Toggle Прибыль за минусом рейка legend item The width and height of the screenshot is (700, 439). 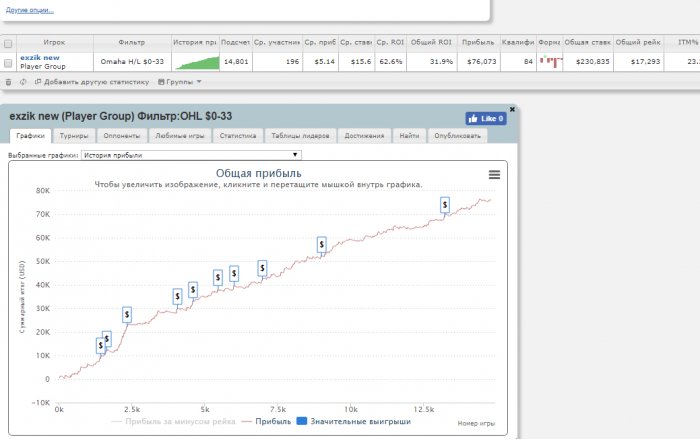pos(174,421)
